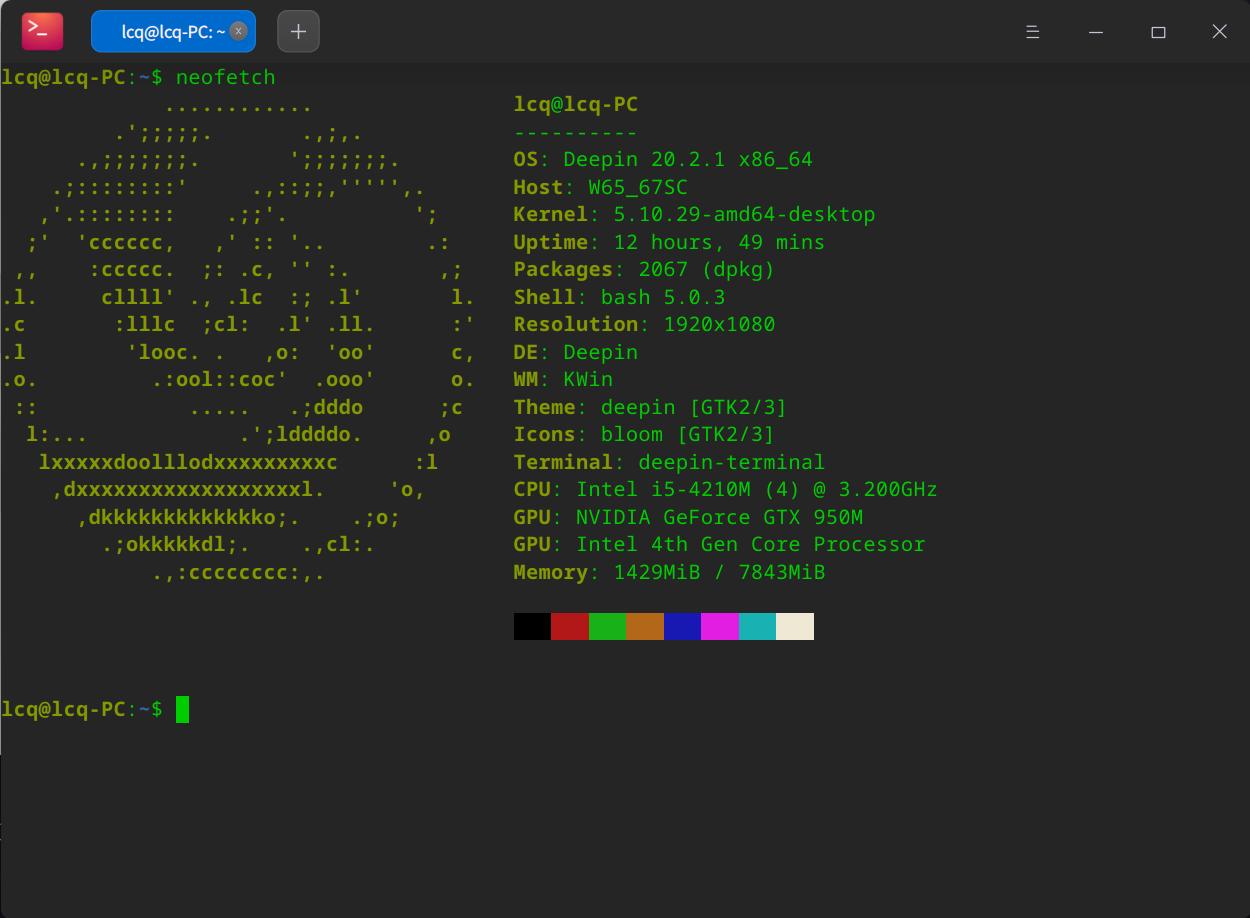Minimize the terminal window
This screenshot has width=1250, height=918.
[x=1096, y=32]
